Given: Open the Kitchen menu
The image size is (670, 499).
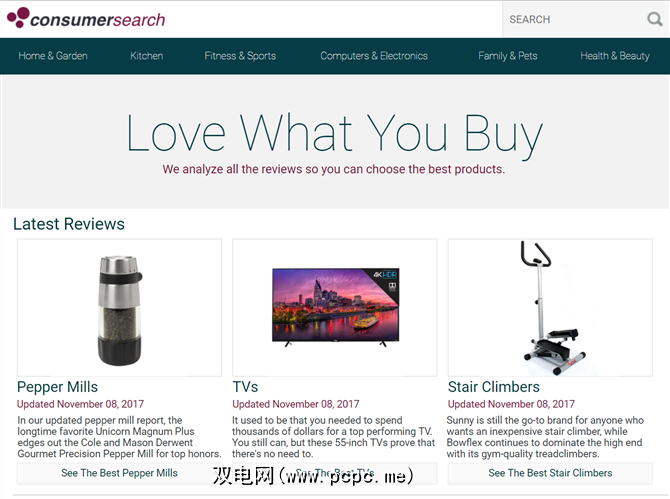Looking at the screenshot, I should (147, 56).
